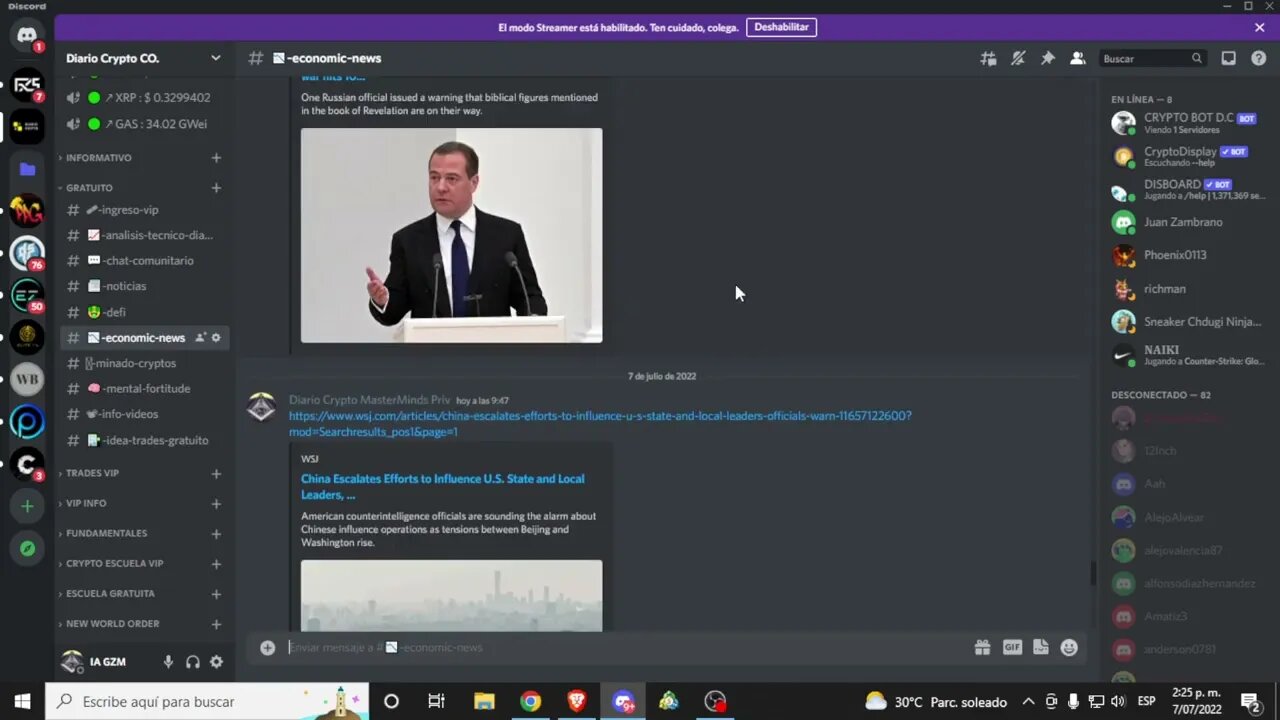The image size is (1280, 720).
Task: Open sticker picker icon
Action: [1041, 647]
